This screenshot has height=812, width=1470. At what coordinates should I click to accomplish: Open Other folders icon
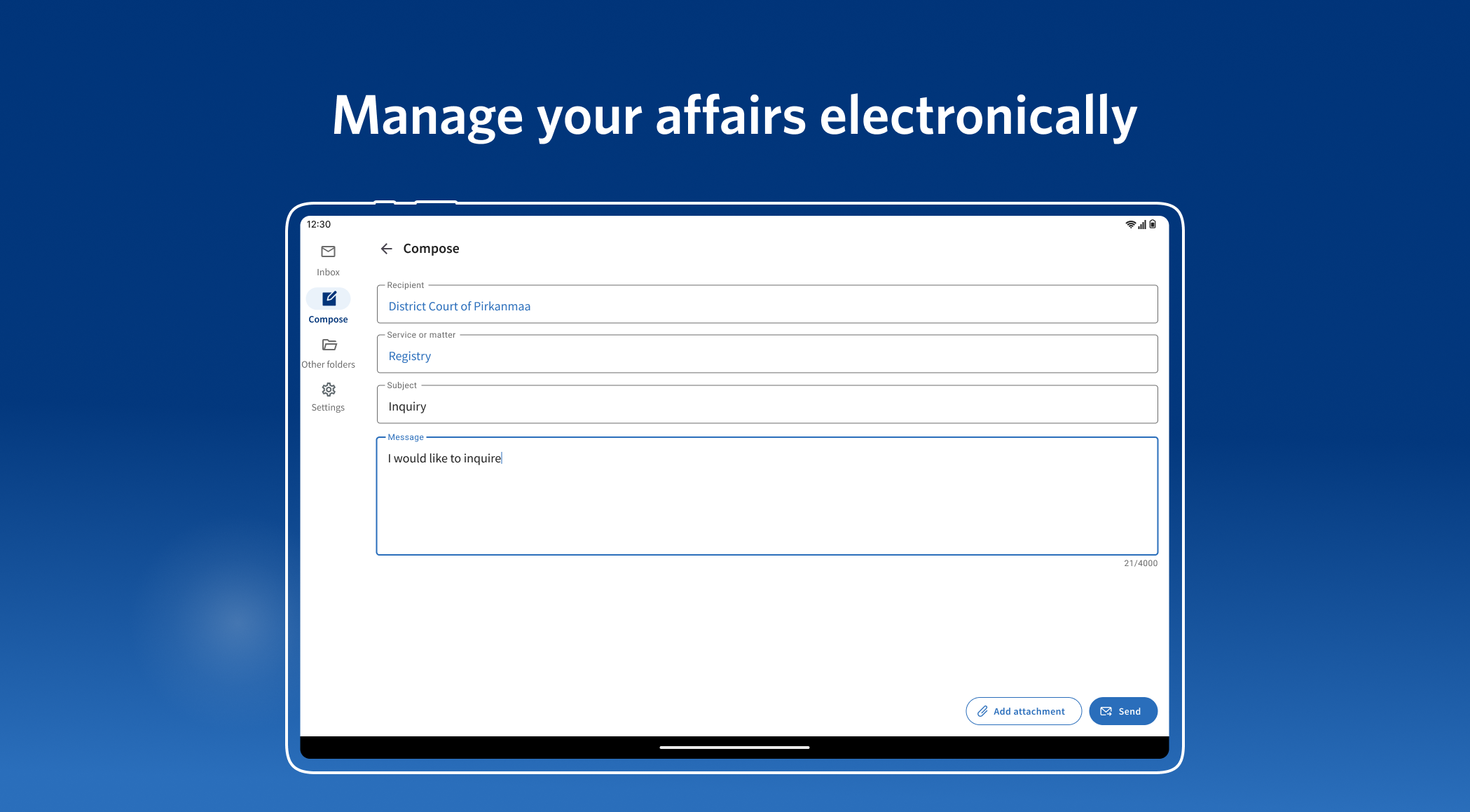pos(329,345)
